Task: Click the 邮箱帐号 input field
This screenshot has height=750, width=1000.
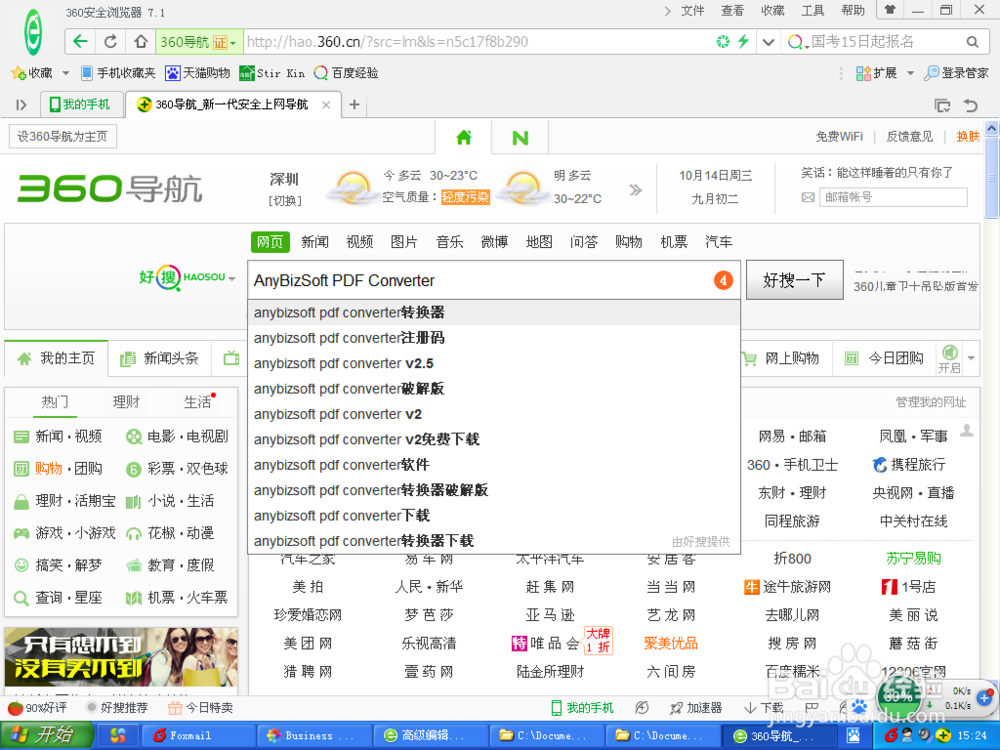Action: coord(893,197)
